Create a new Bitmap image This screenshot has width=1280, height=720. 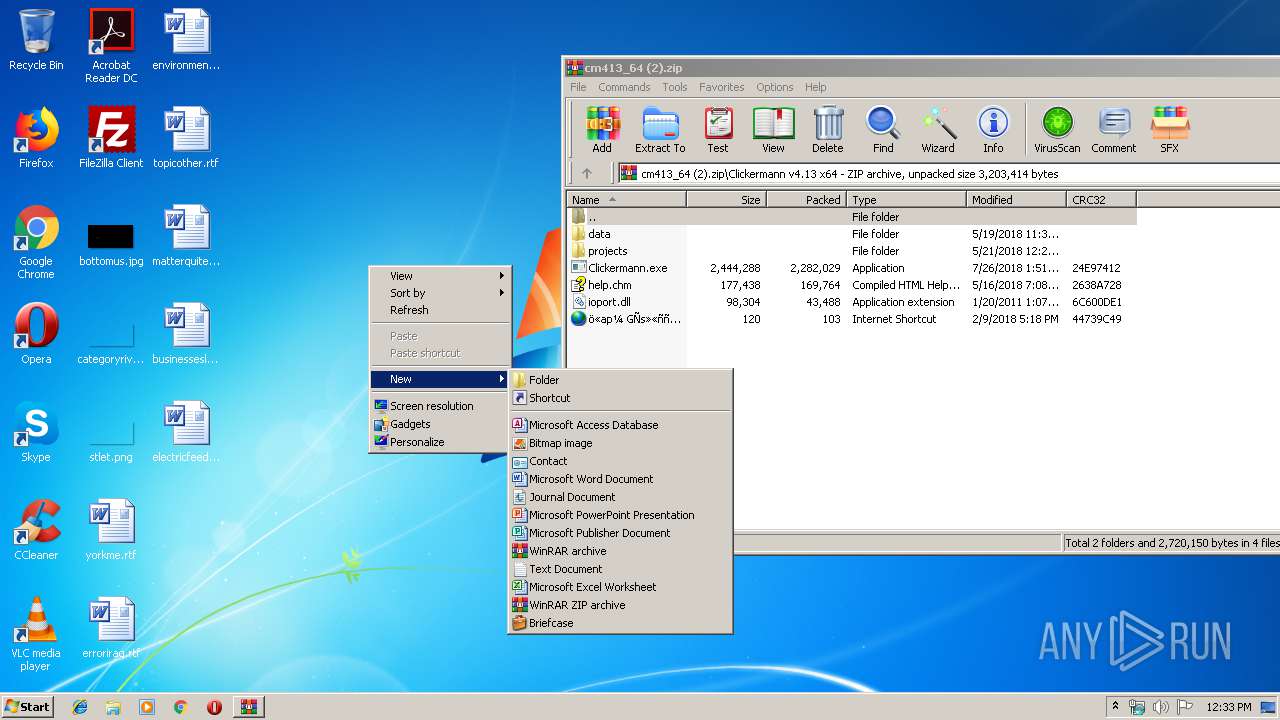tap(620, 443)
